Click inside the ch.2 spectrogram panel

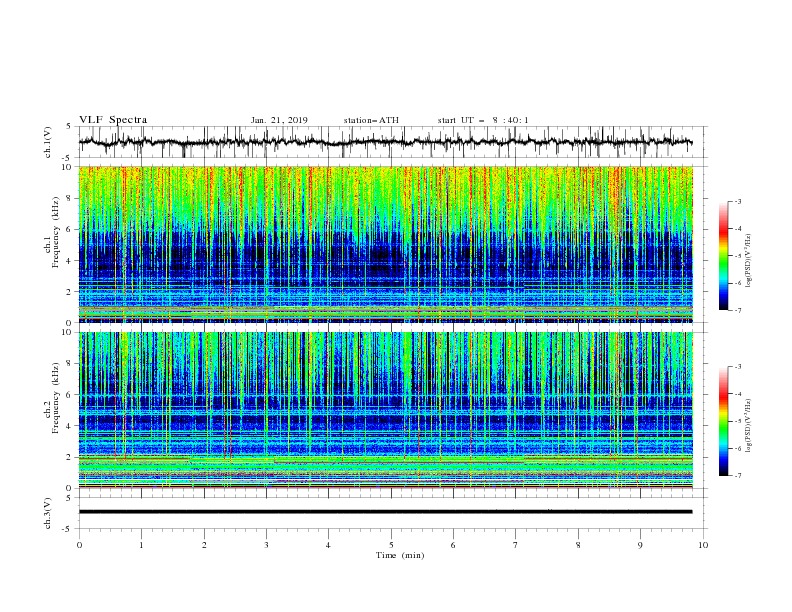click(385, 410)
